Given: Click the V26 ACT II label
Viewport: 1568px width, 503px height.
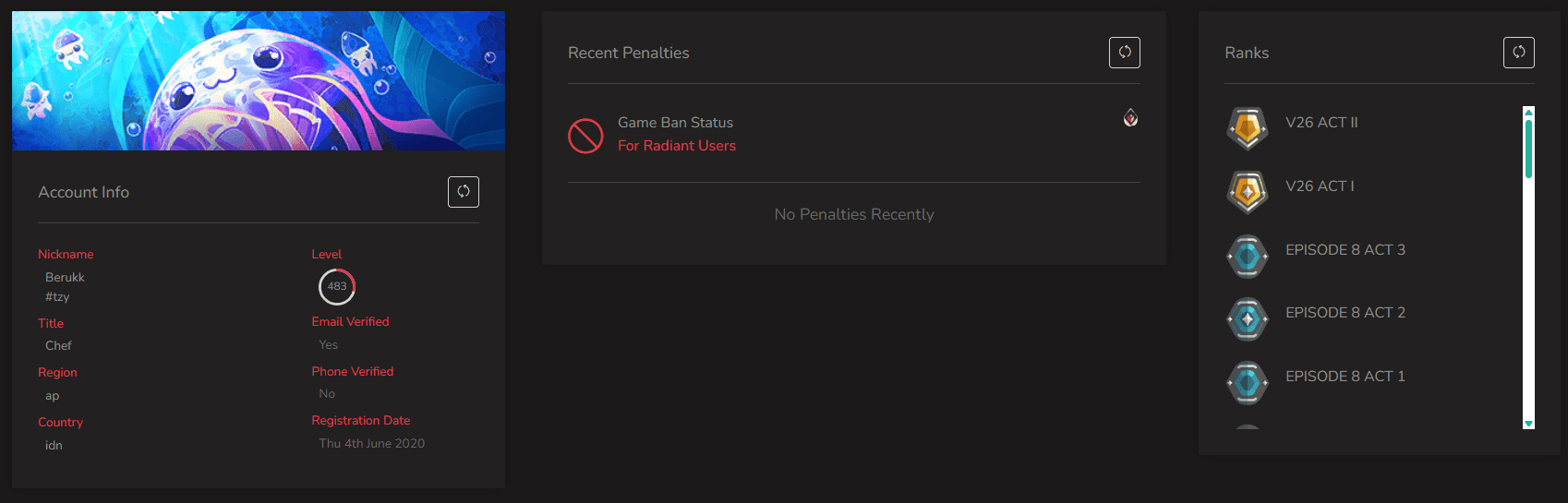Looking at the screenshot, I should point(1321,123).
